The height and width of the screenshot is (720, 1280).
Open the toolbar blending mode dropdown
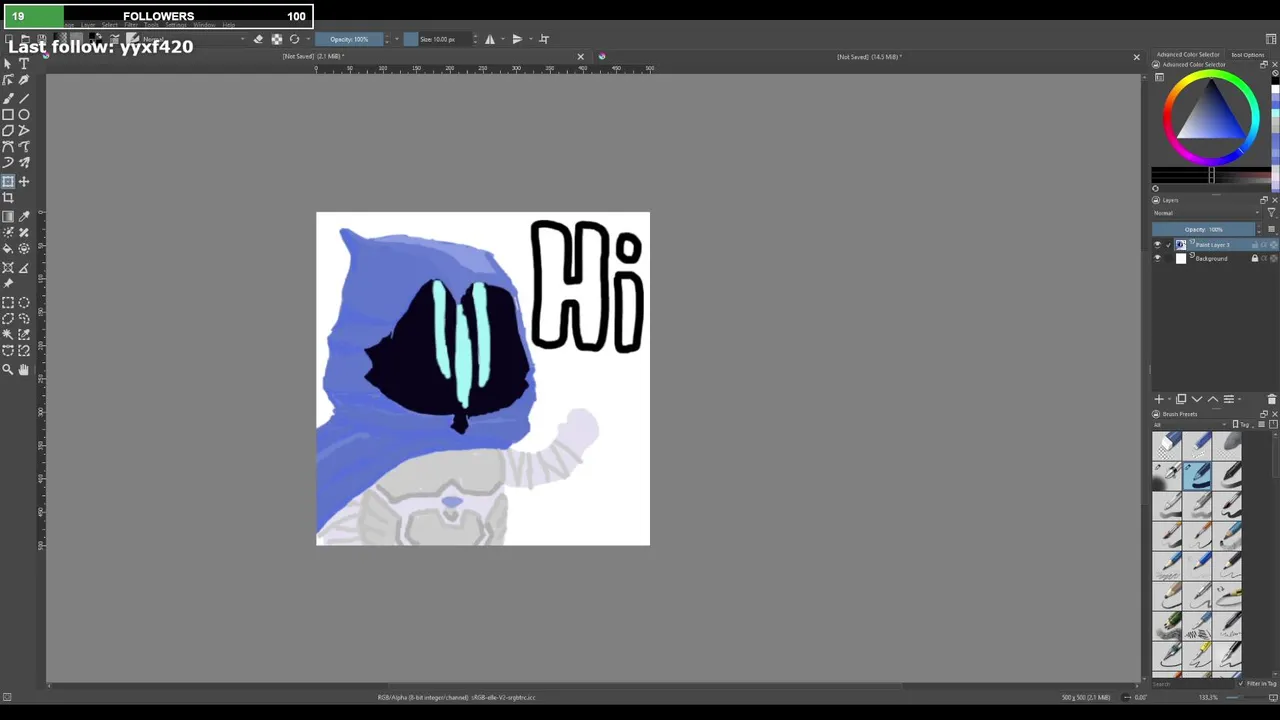[x=193, y=39]
